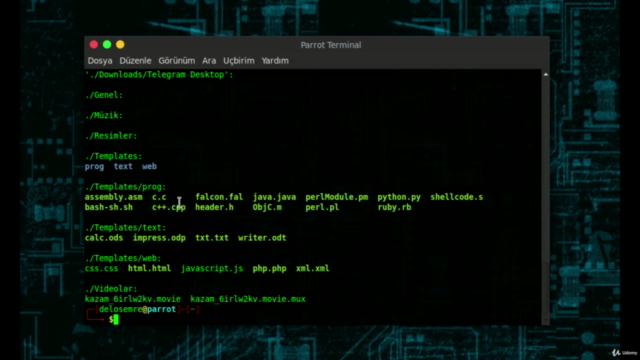Click python.py file name
The height and width of the screenshot is (360, 640).
point(399,197)
